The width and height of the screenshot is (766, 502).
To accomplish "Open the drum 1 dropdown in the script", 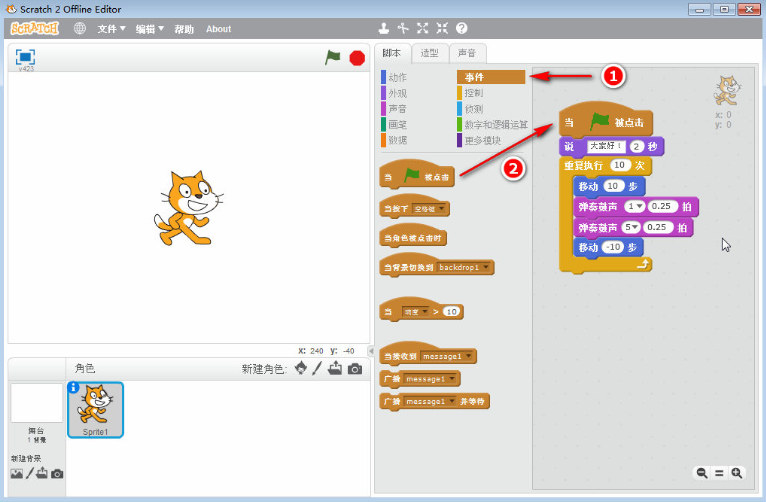I will [635, 207].
